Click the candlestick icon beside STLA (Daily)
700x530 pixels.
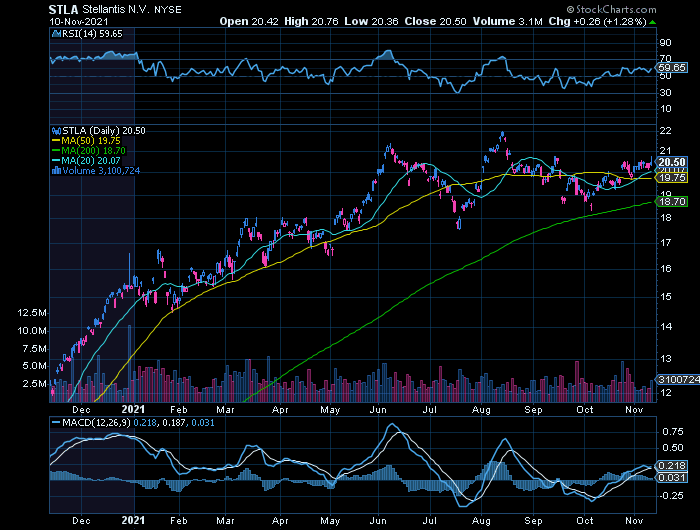point(57,131)
